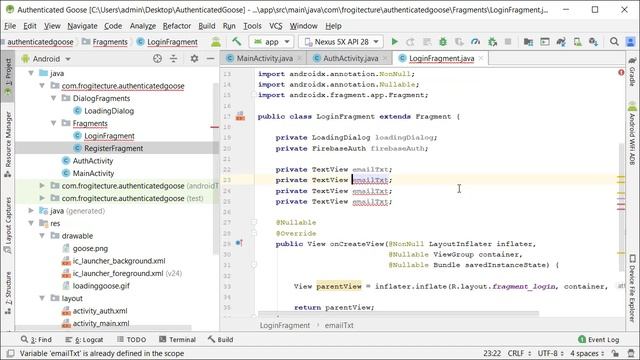Screen dimensions: 640x360
Task: Switch to AuthActivity.java tab
Action: [x=350, y=58]
